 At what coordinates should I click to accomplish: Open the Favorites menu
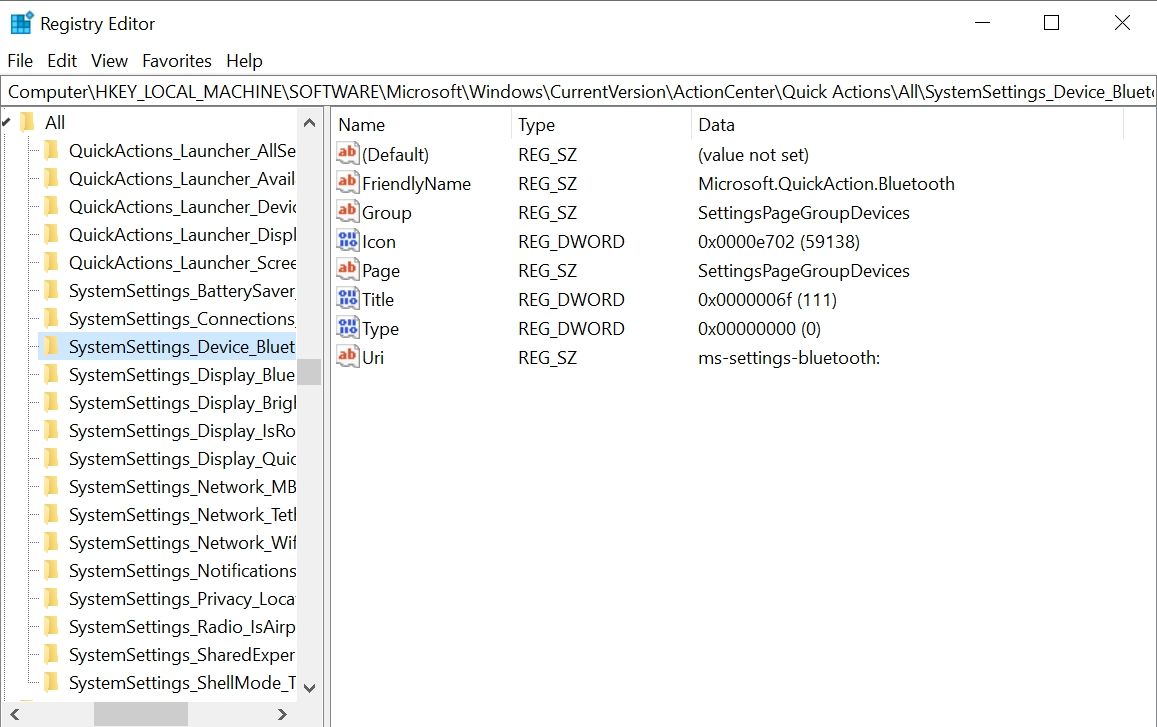[x=177, y=61]
